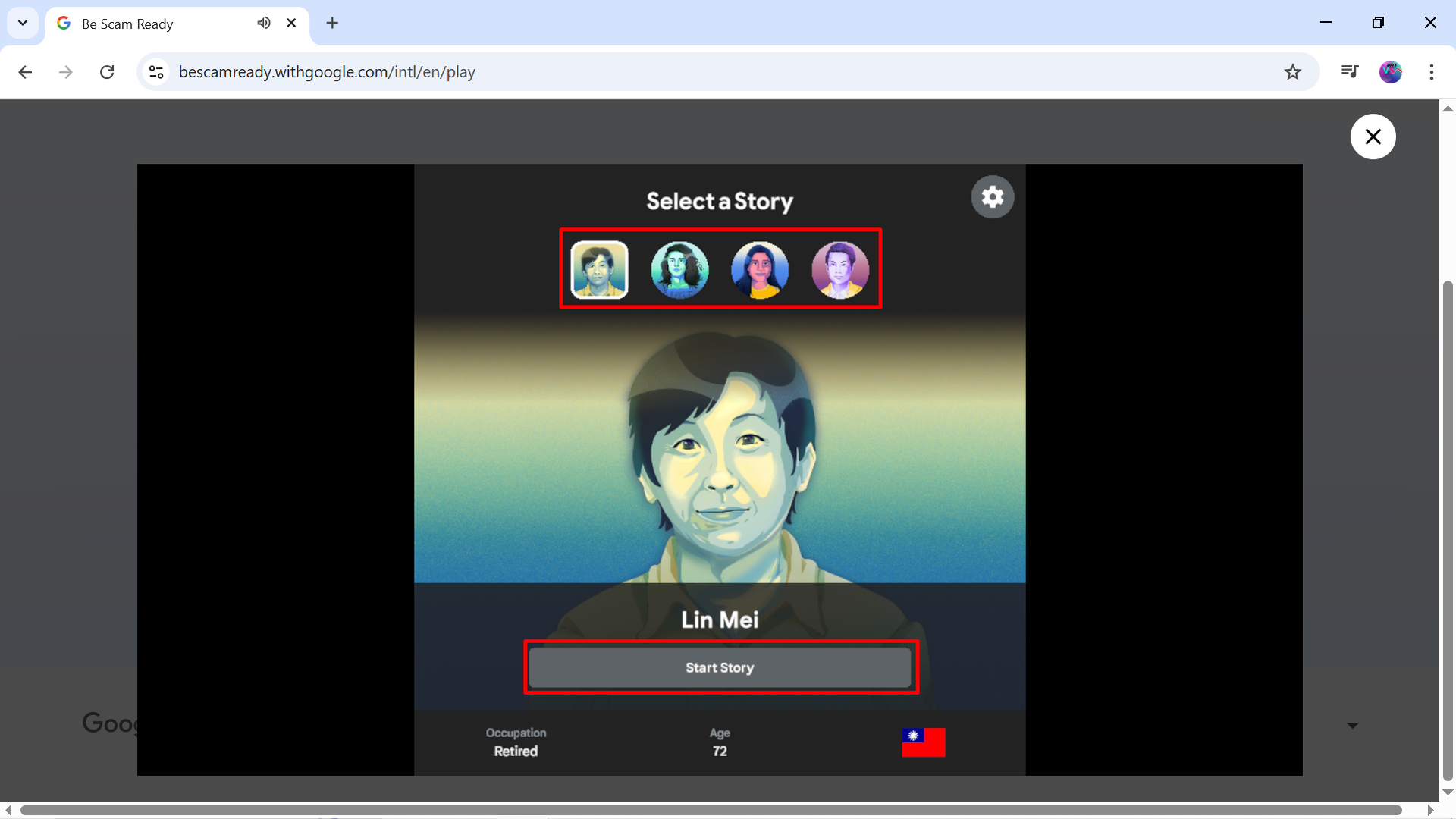Screen dimensions: 1456x819
Task: Expand the footer dropdown arrow at right
Action: pyautogui.click(x=1352, y=726)
